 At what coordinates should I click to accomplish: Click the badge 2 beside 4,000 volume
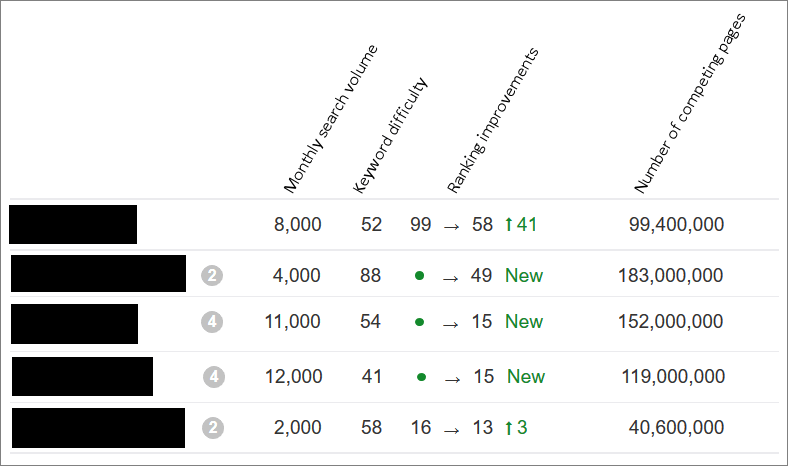click(x=212, y=275)
